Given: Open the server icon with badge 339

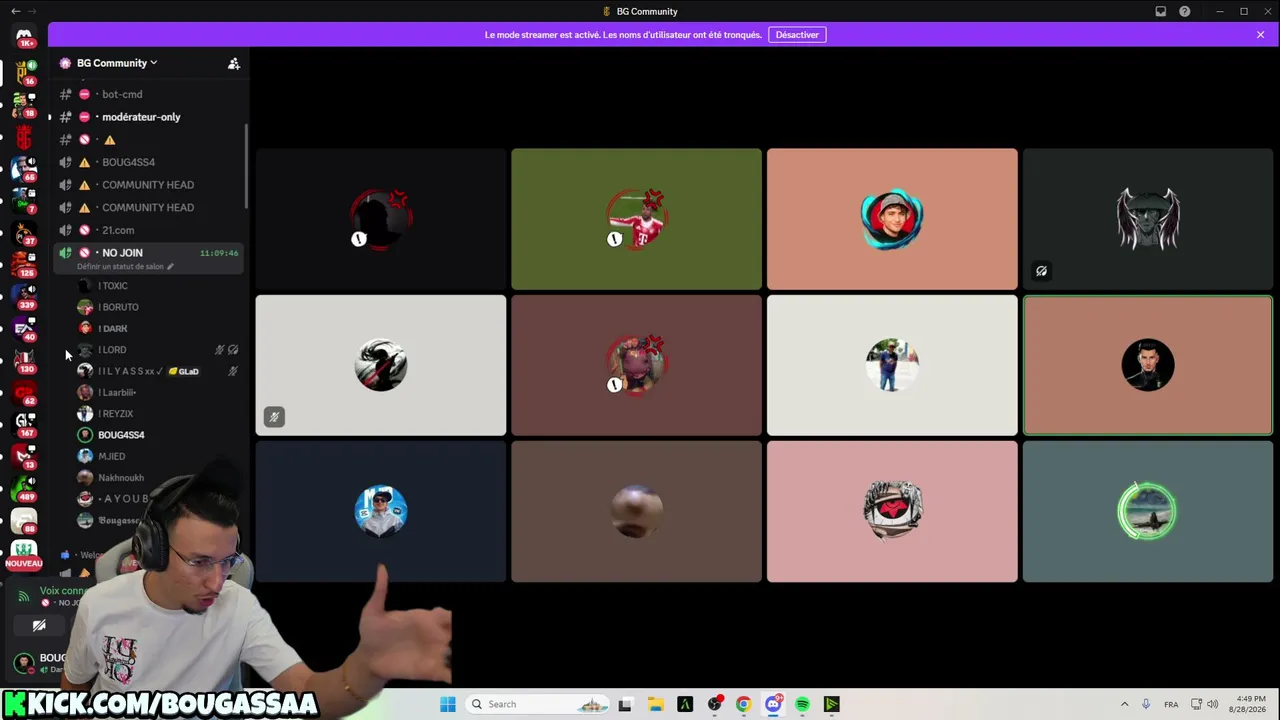Looking at the screenshot, I should (24, 297).
